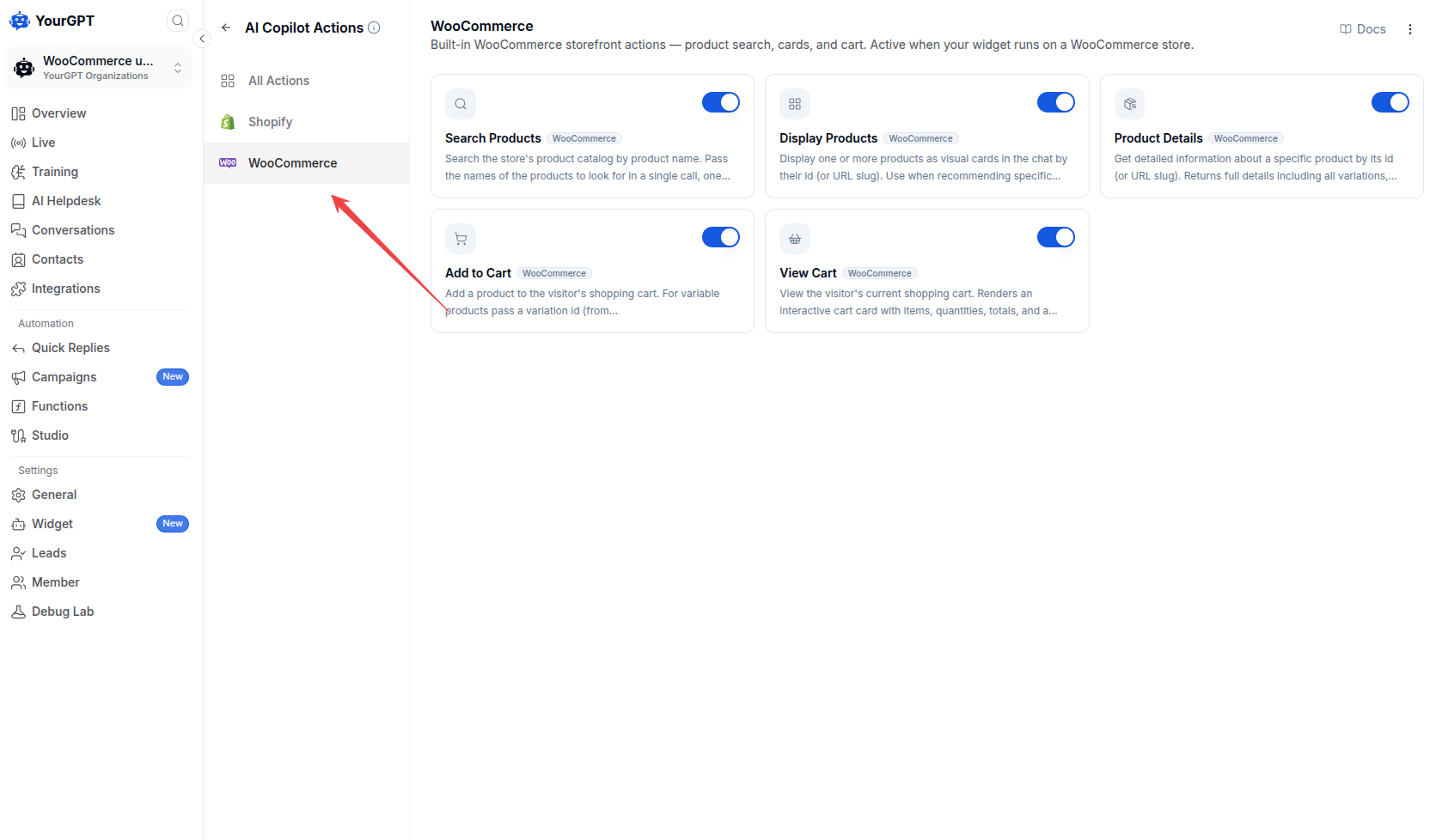
Task: Click the magnifier icon on Search Products card
Action: coord(461,104)
